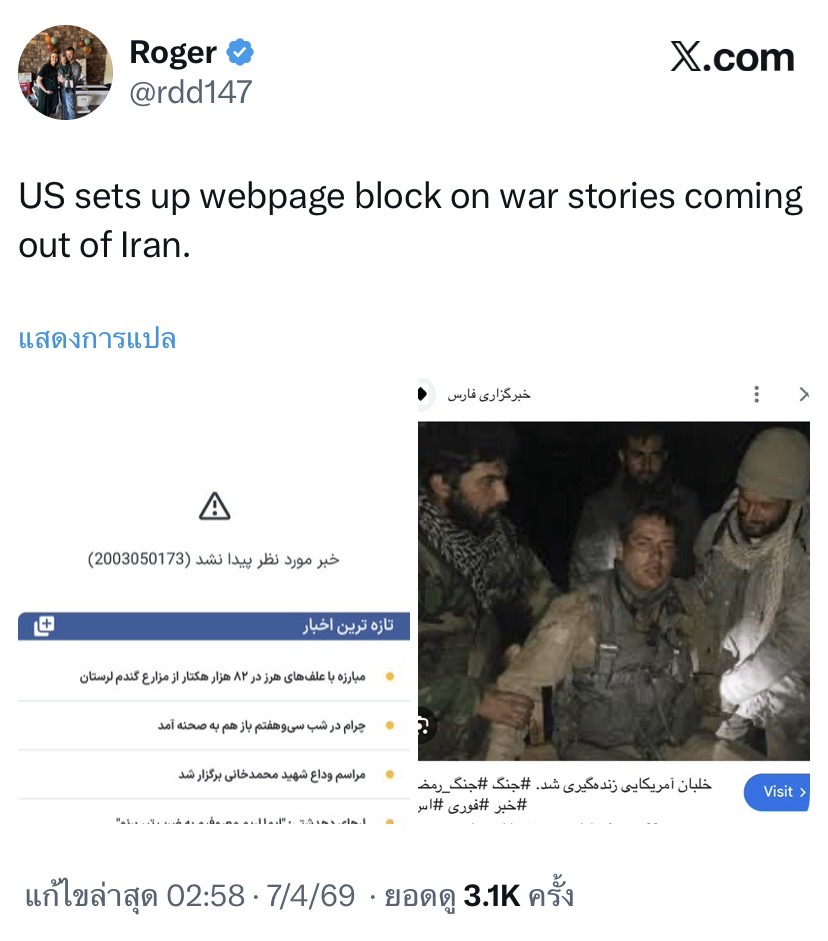Open the three-dot menu above the photo

[757, 394]
